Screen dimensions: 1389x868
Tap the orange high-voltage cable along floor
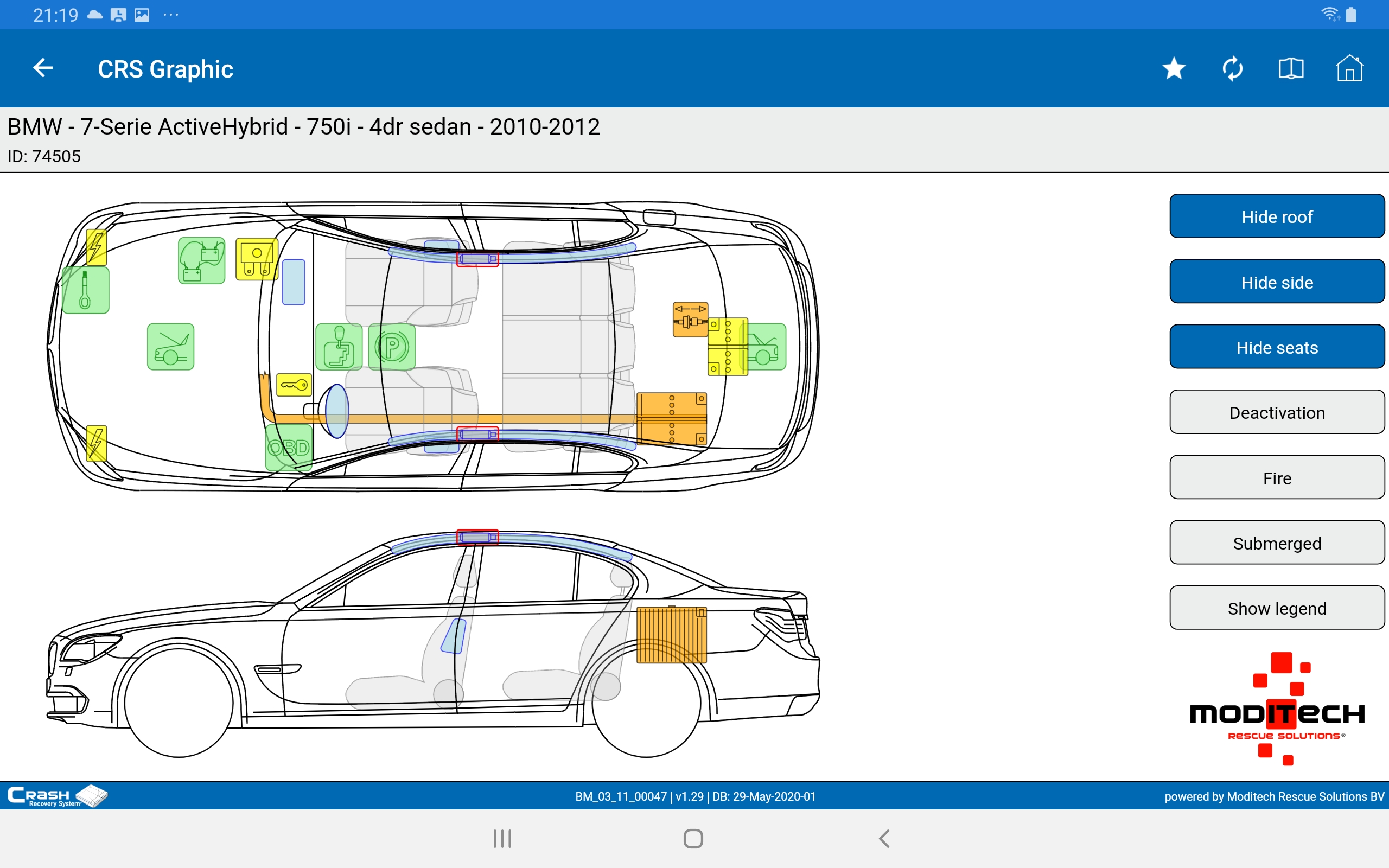448,418
